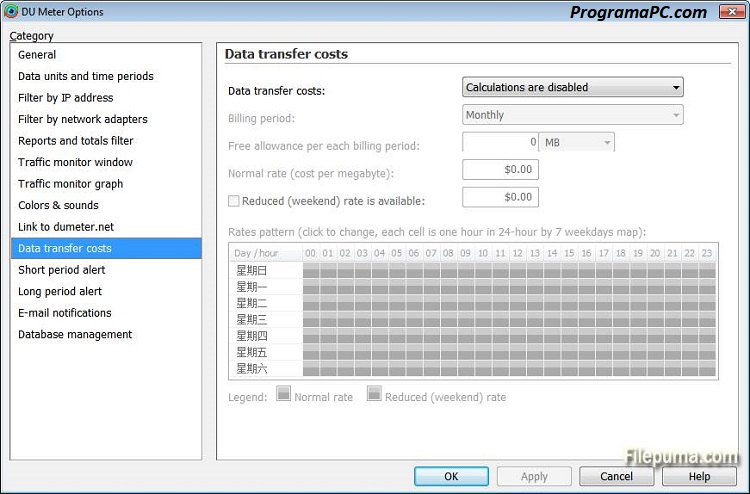This screenshot has width=750, height=494.
Task: Open Short period alert settings
Action: [x=106, y=270]
